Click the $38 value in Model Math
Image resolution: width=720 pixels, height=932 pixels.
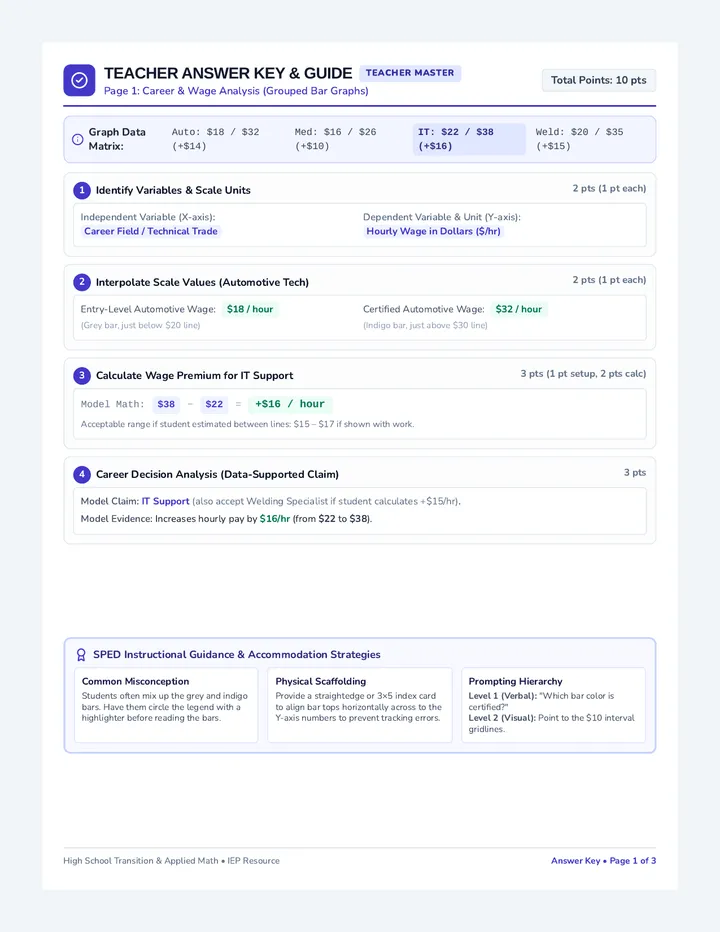point(166,404)
